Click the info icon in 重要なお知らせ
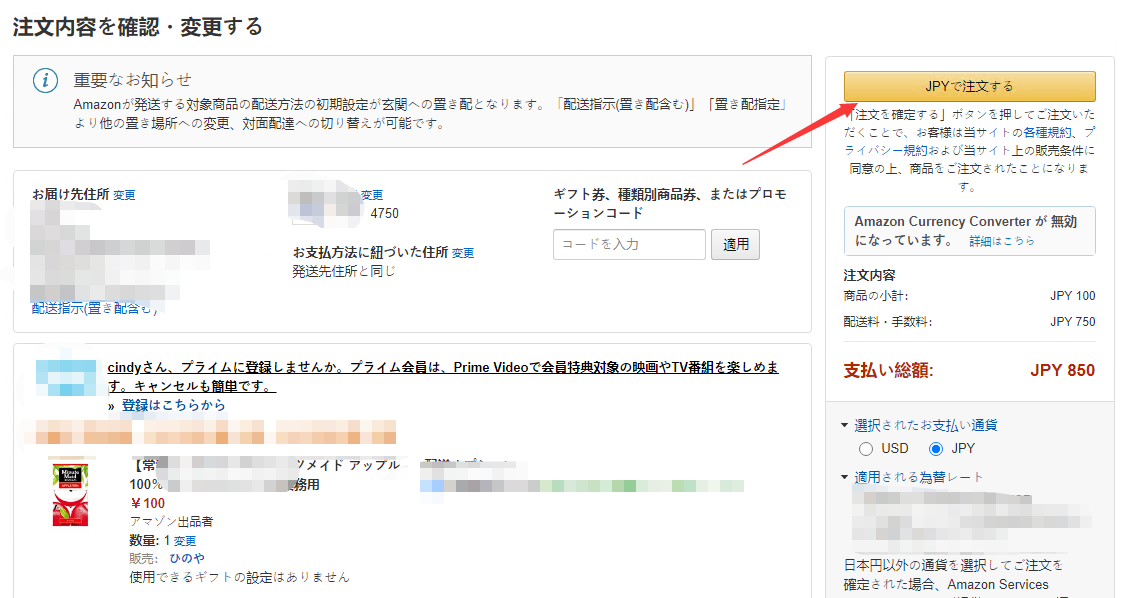Viewport: 1126px width, 598px height. [46, 80]
